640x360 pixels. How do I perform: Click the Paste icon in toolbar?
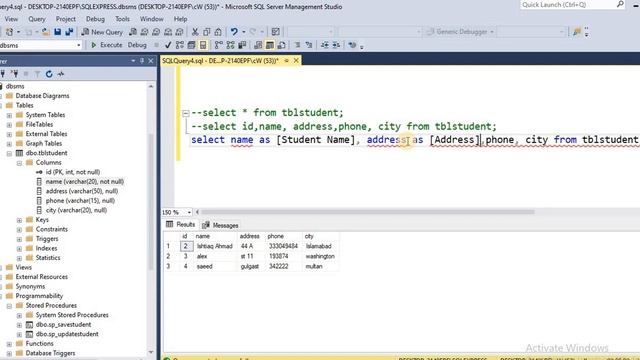tap(218, 32)
